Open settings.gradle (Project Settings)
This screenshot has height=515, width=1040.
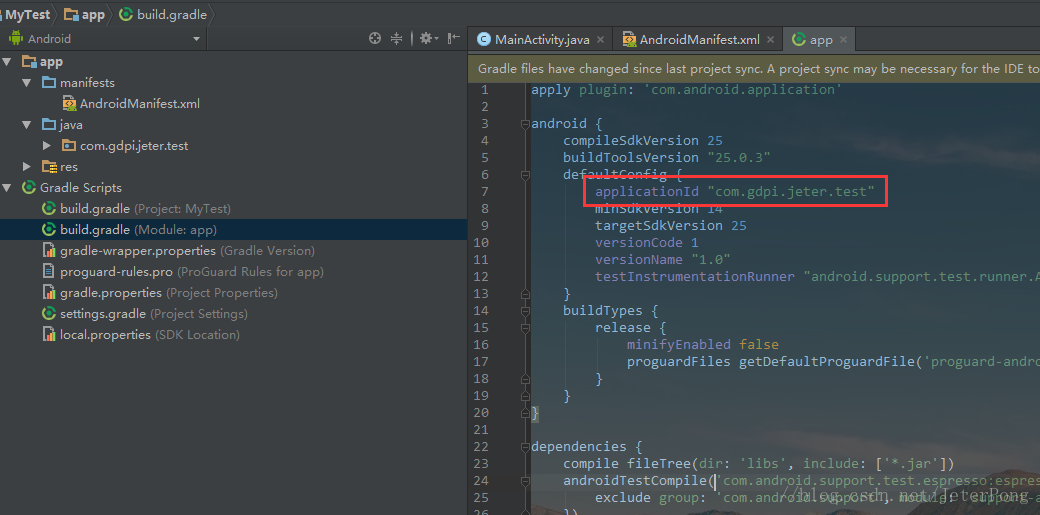(x=145, y=313)
